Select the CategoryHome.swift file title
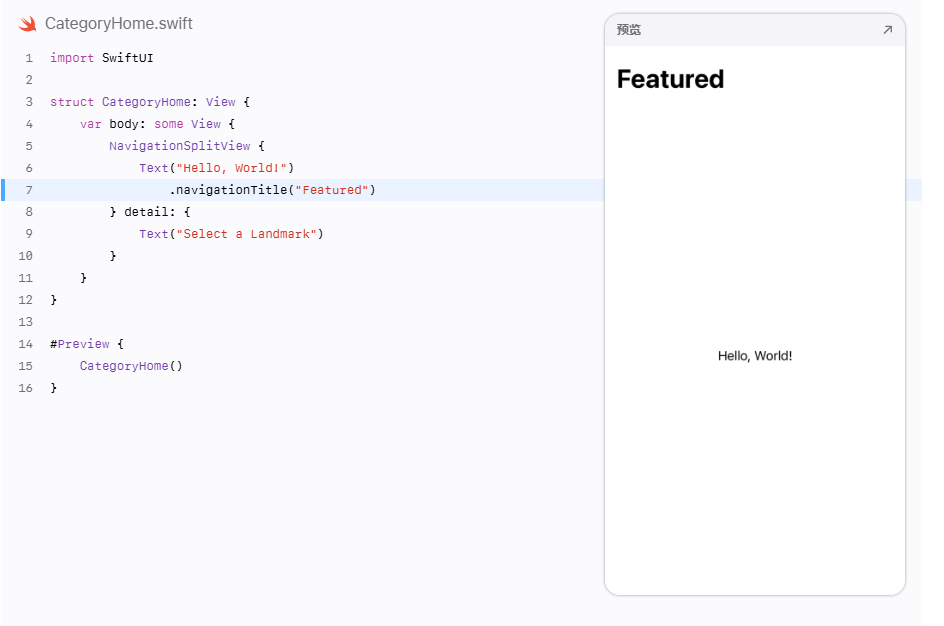This screenshot has height=626, width=944. (119, 23)
